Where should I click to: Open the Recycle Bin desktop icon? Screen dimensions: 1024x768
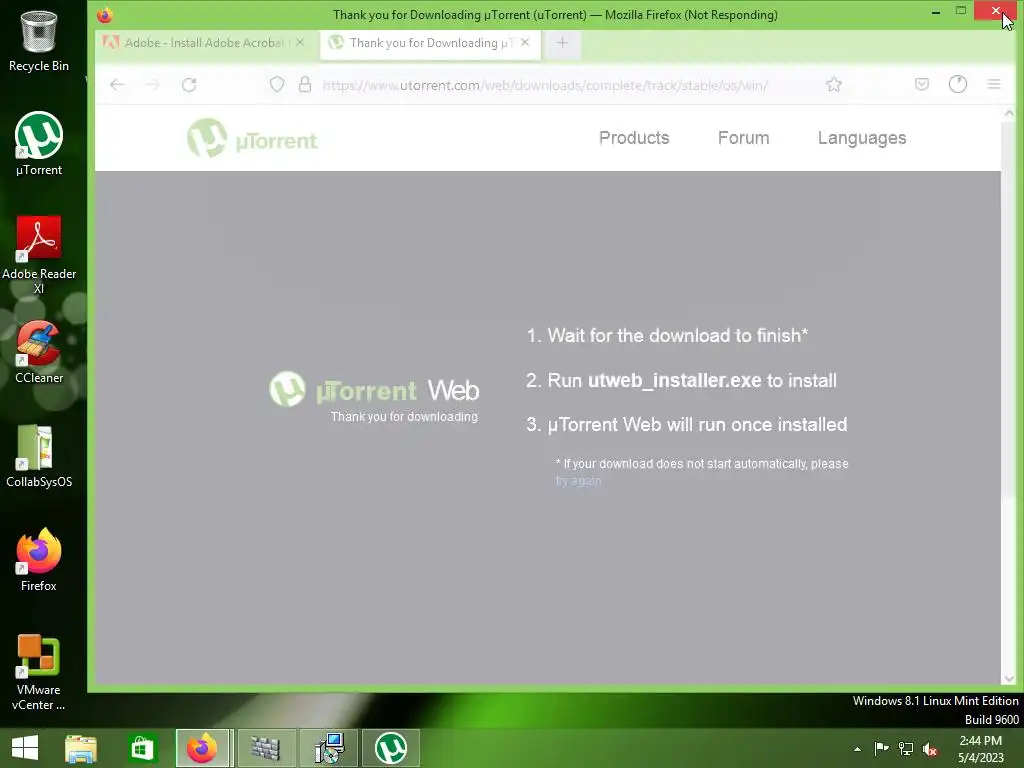pos(39,41)
